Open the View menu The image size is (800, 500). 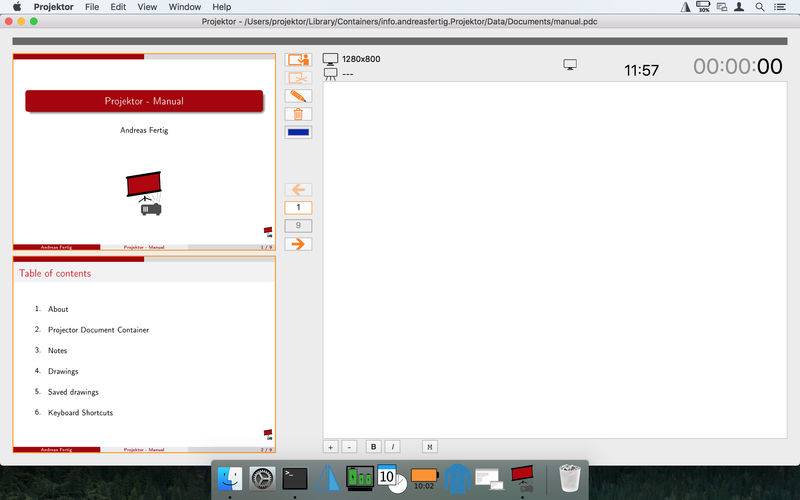[x=147, y=7]
